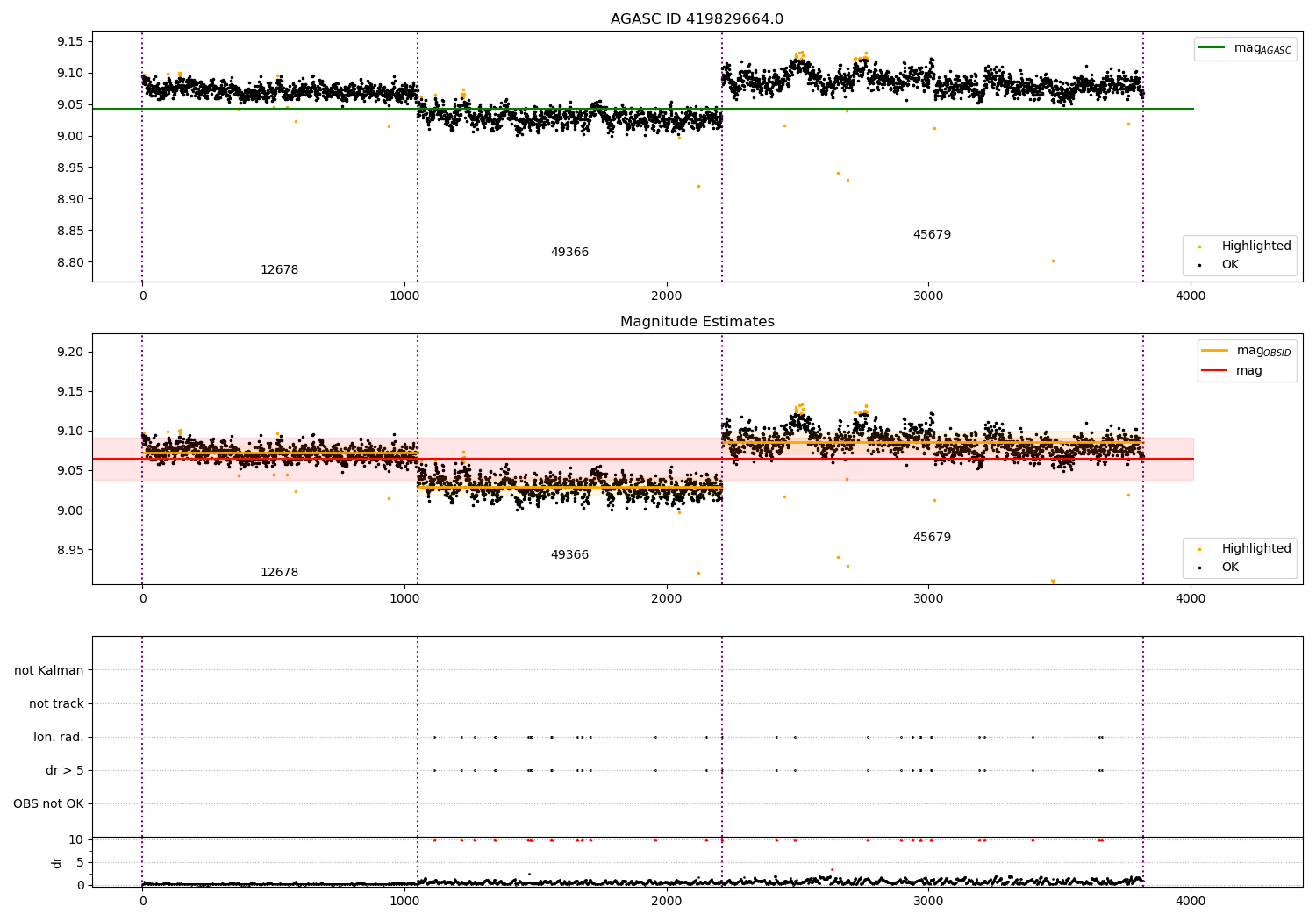Click x-axis tick 1000 in the flags plot

pyautogui.click(x=404, y=901)
